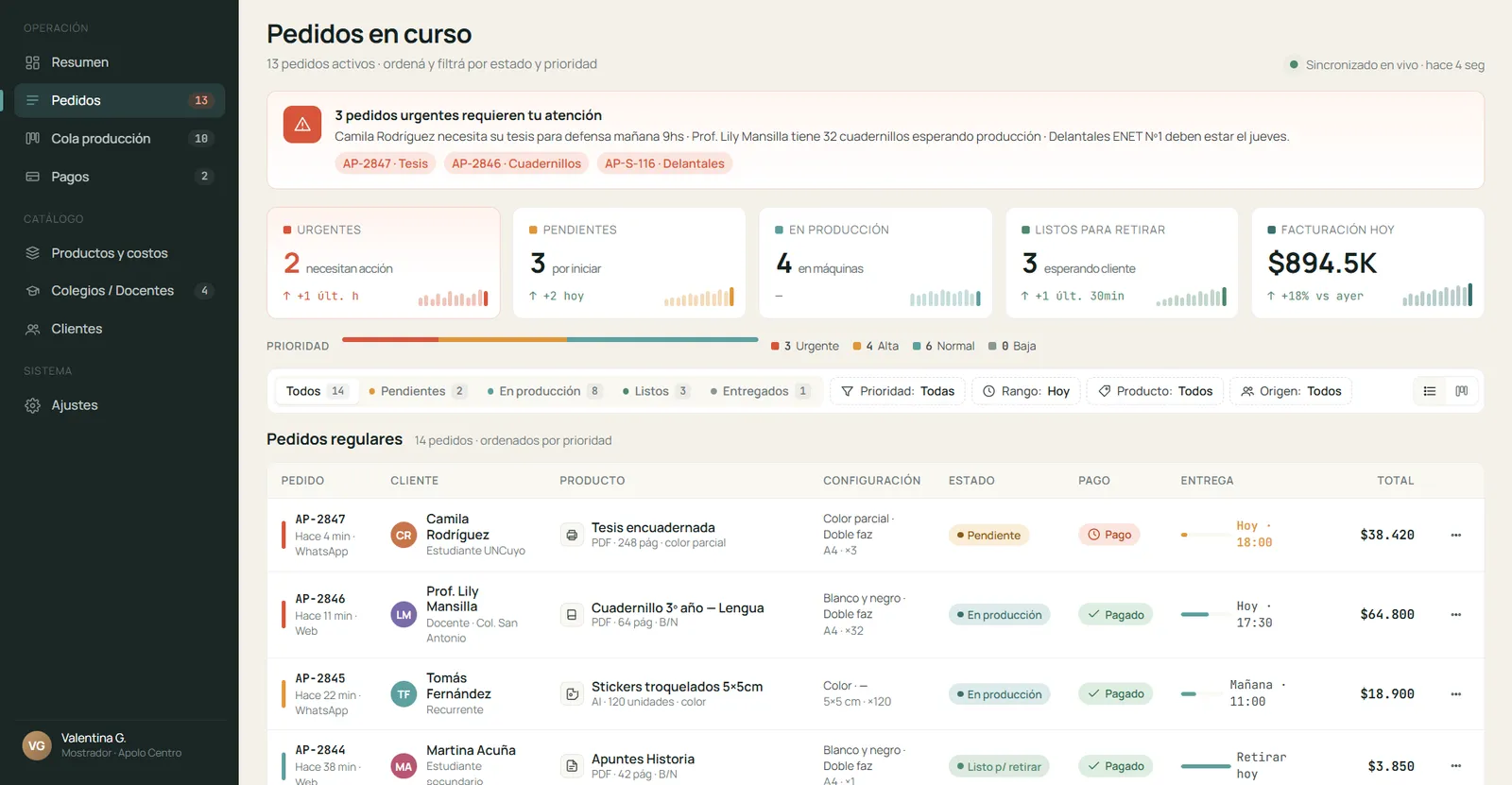The height and width of the screenshot is (785, 1512).
Task: Click the document icon for Apuntes Historia
Action: pyautogui.click(x=572, y=766)
